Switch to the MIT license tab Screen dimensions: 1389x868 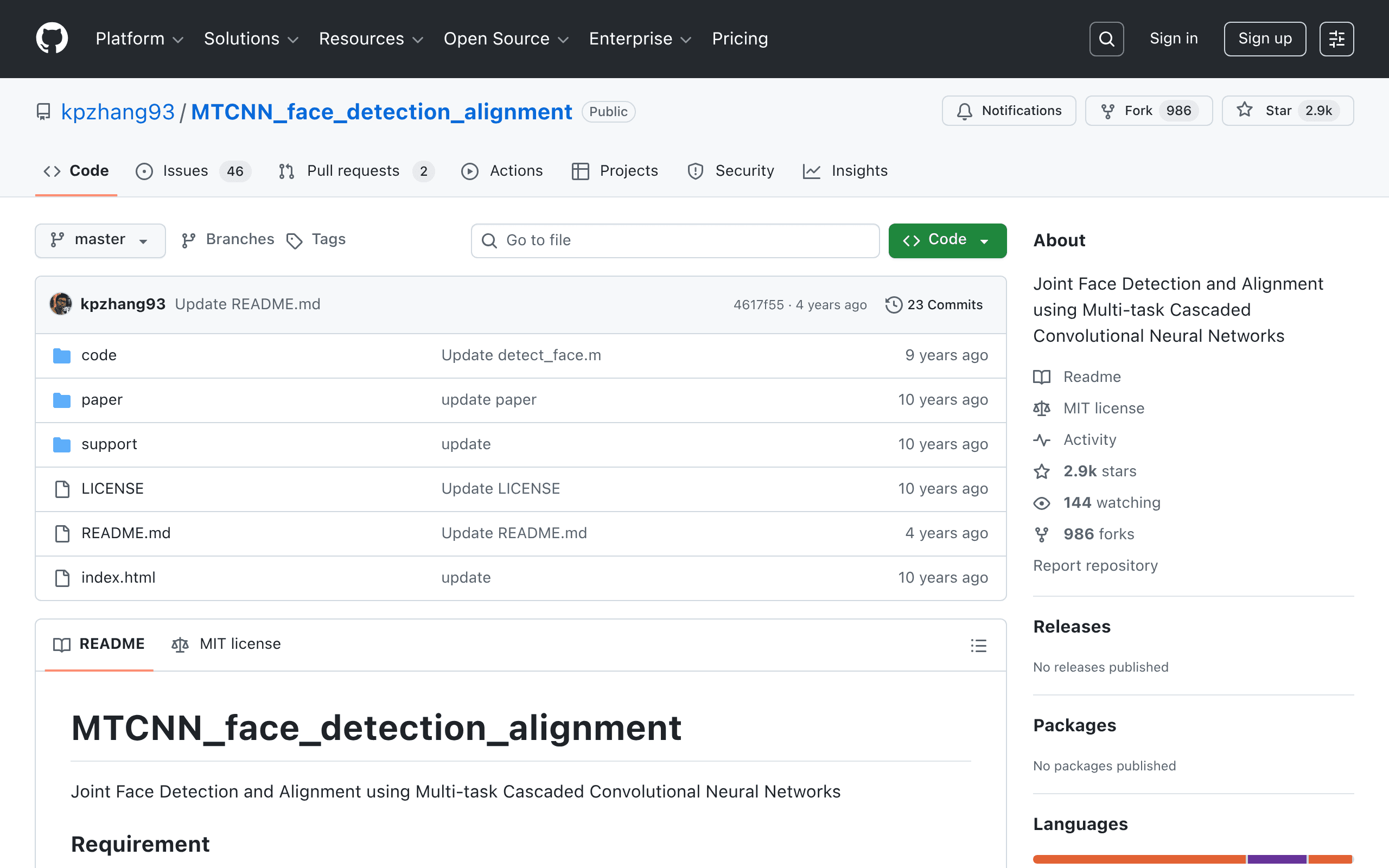[226, 644]
